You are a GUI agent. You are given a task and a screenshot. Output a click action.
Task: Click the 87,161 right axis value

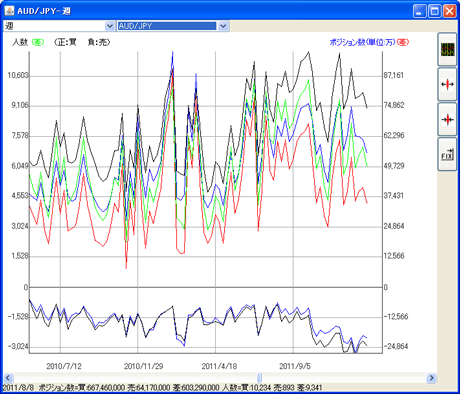[394, 75]
